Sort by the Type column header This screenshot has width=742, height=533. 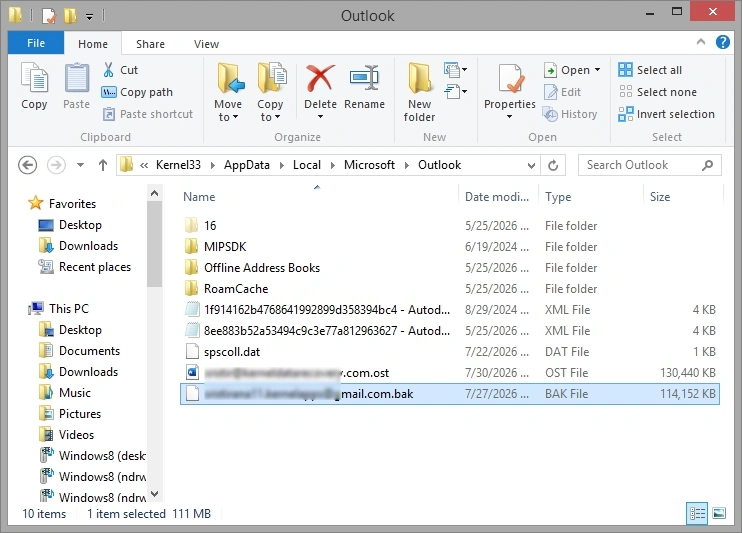tap(558, 196)
